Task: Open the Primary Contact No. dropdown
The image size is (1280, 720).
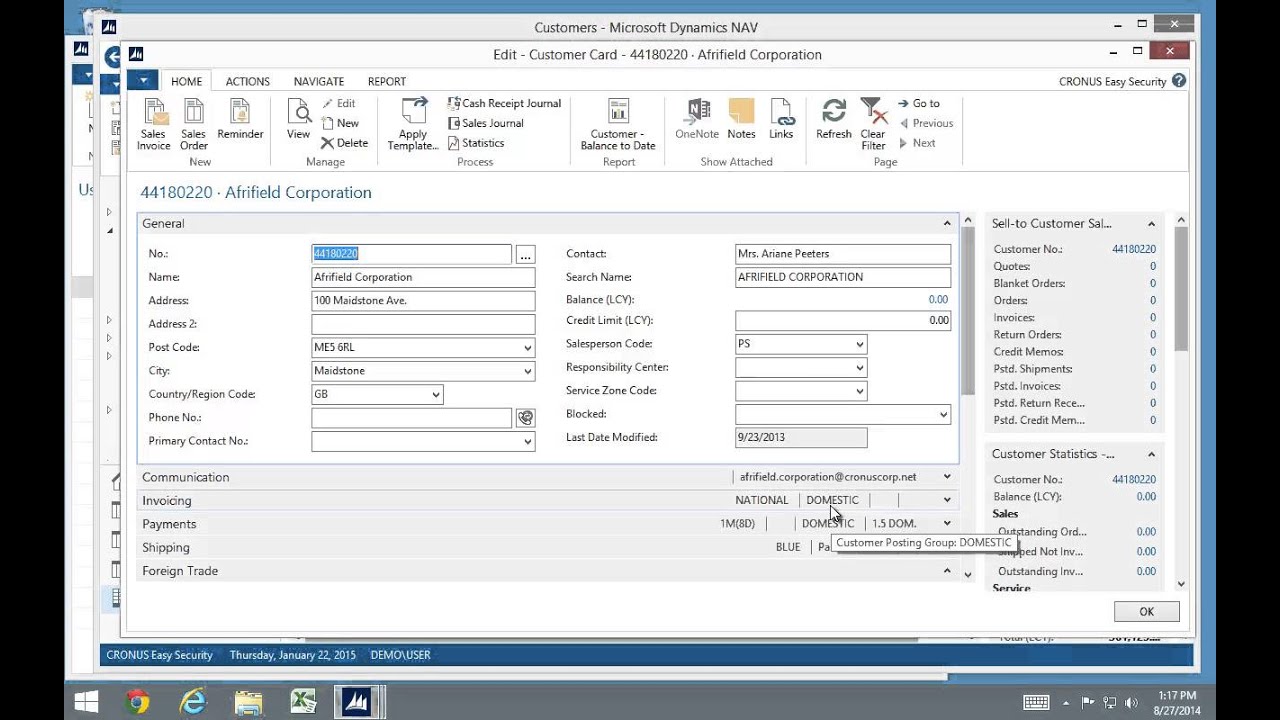Action: click(x=527, y=441)
